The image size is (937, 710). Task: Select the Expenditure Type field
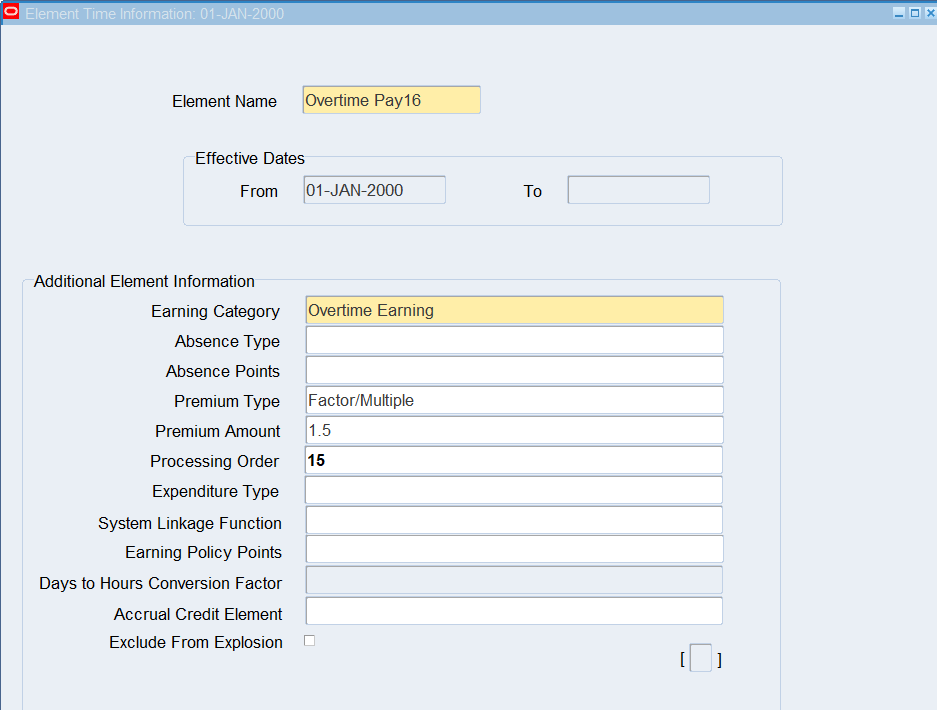click(x=514, y=490)
